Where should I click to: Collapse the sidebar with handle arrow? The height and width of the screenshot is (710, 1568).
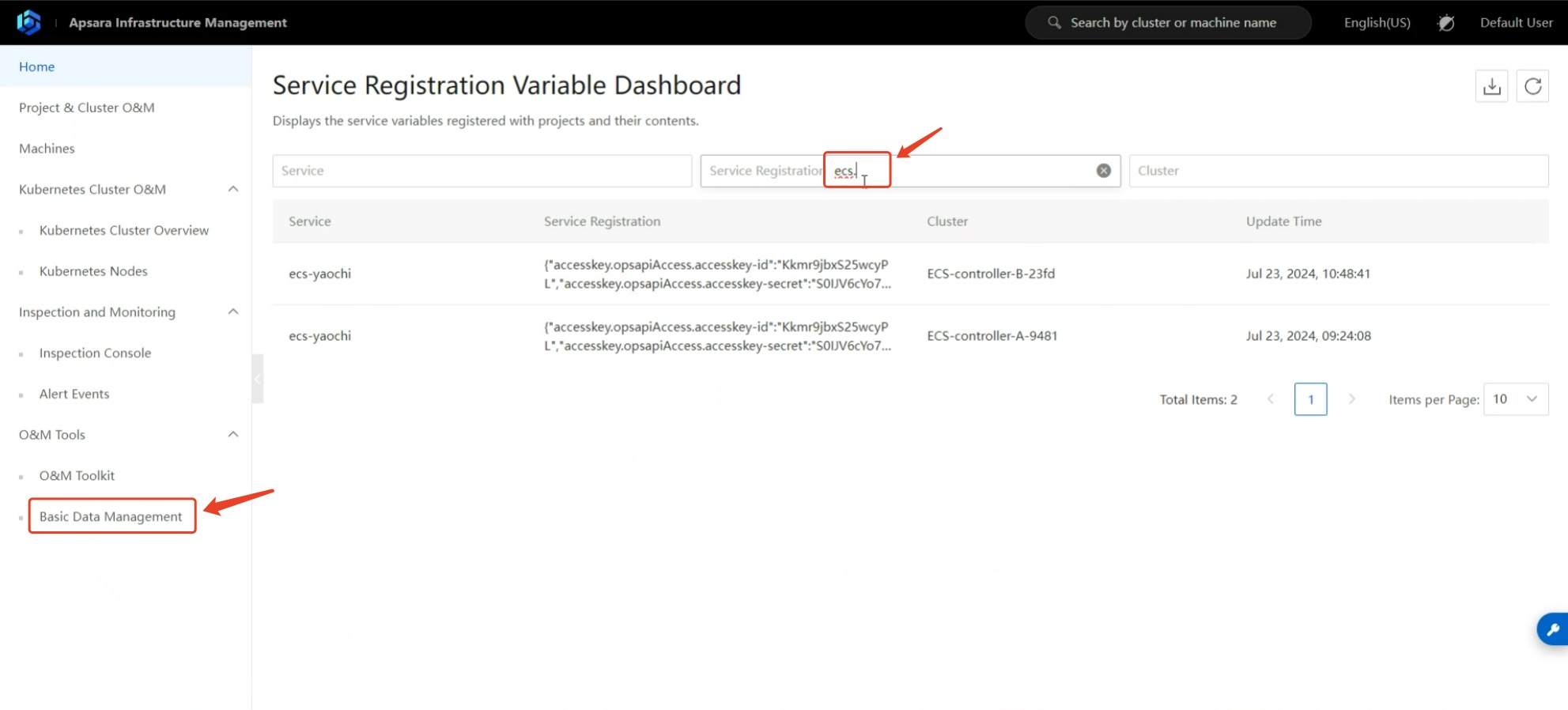coord(257,379)
